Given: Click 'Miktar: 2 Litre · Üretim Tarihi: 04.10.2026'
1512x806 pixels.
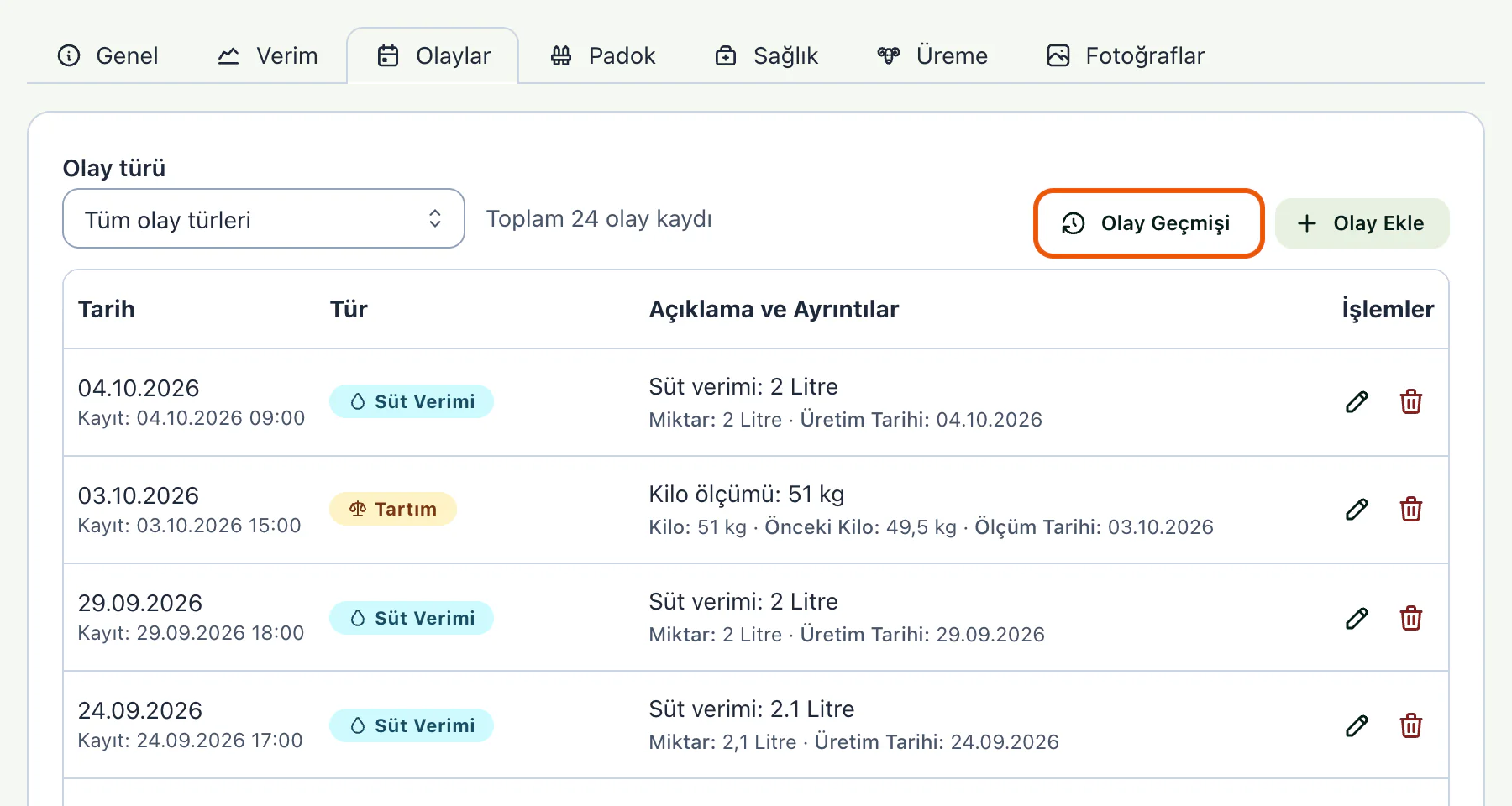Looking at the screenshot, I should pos(845,420).
